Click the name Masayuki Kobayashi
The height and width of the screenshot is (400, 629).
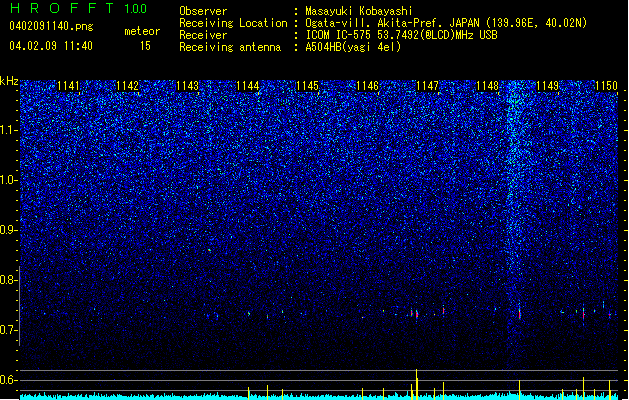pyautogui.click(x=359, y=11)
